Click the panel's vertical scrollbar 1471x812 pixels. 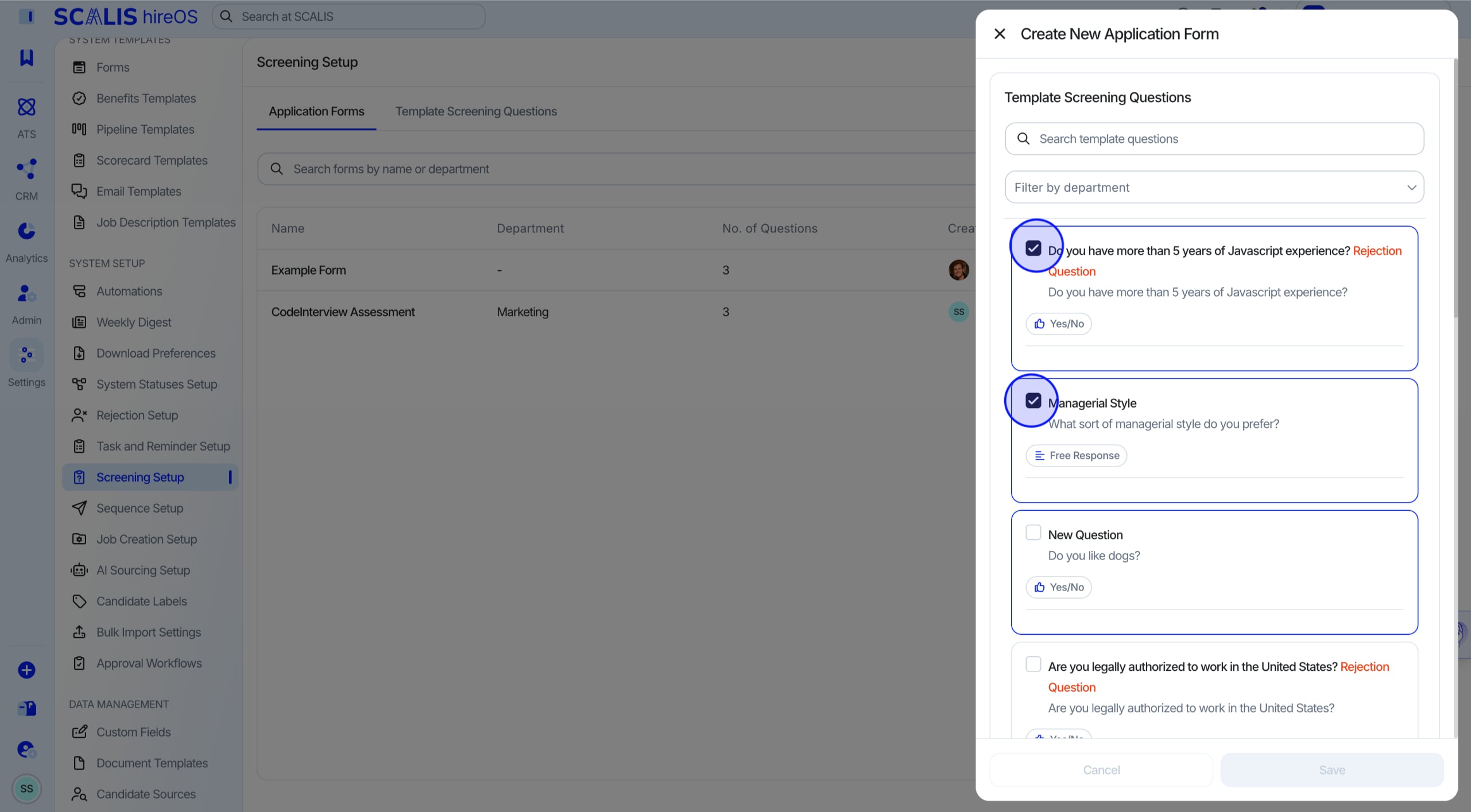click(x=1455, y=189)
